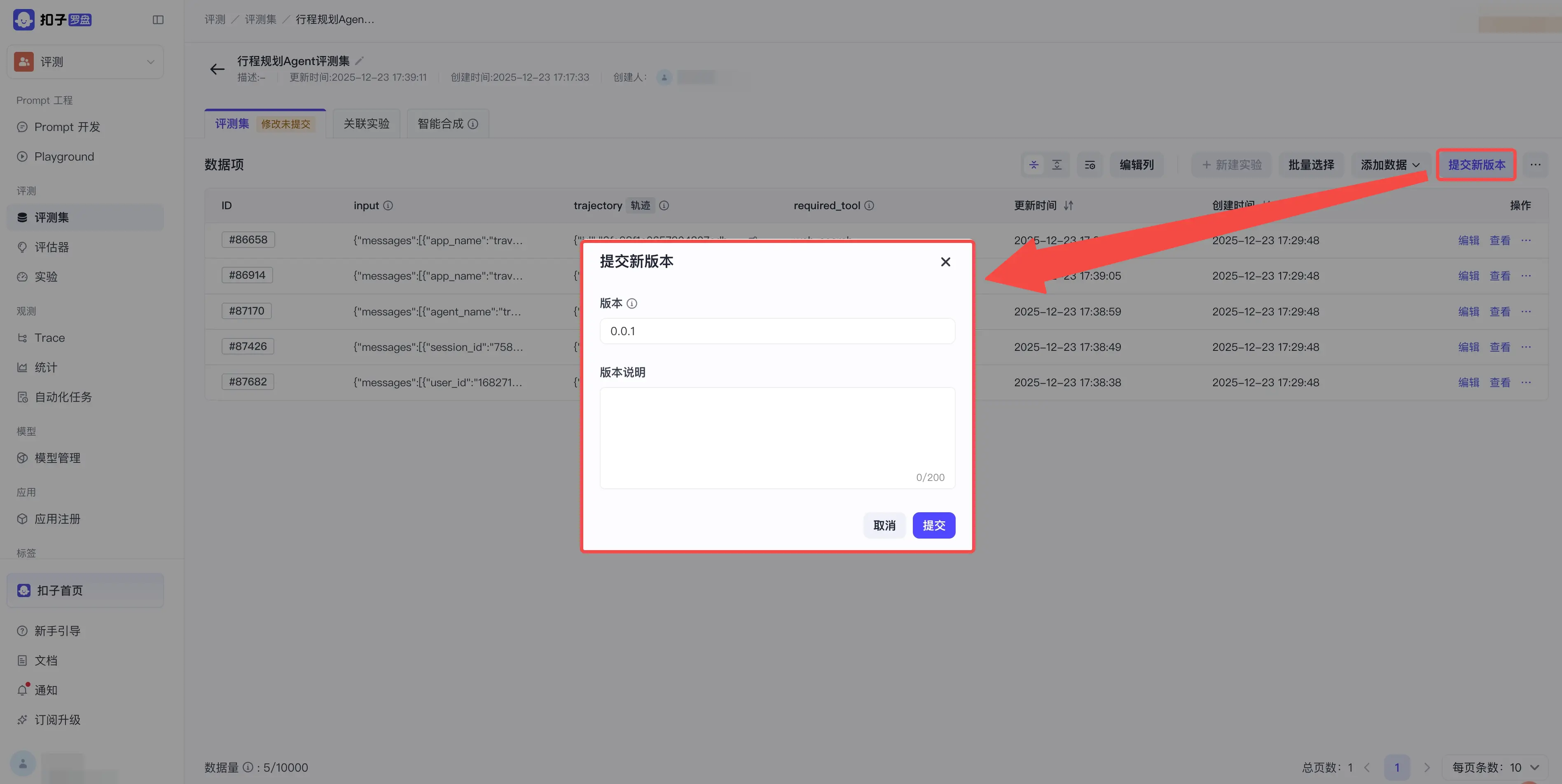Open the 评测 workspace dropdown
Viewport: 1562px width, 784px height.
click(x=85, y=62)
